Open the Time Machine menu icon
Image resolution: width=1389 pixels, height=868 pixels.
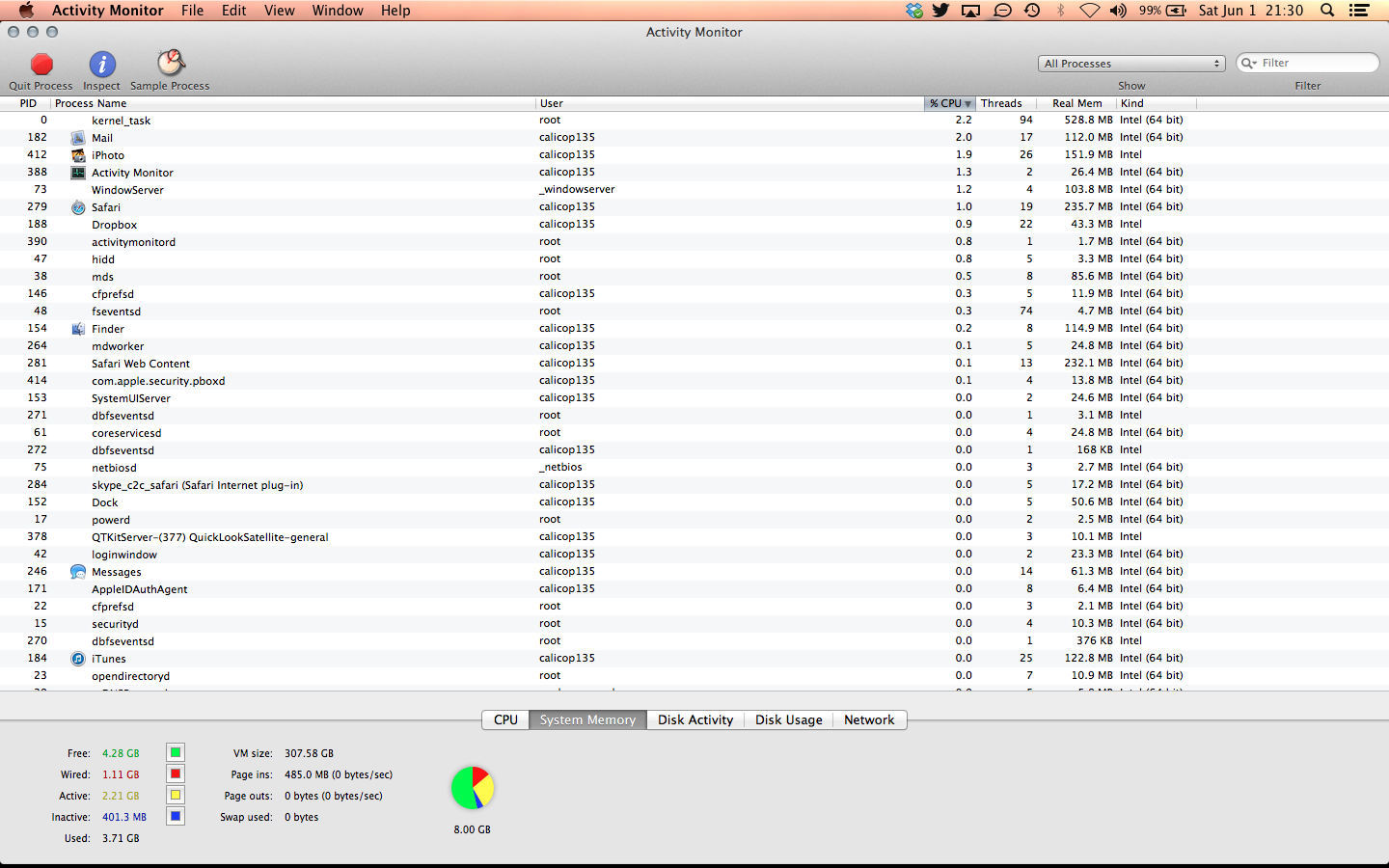[1032, 10]
